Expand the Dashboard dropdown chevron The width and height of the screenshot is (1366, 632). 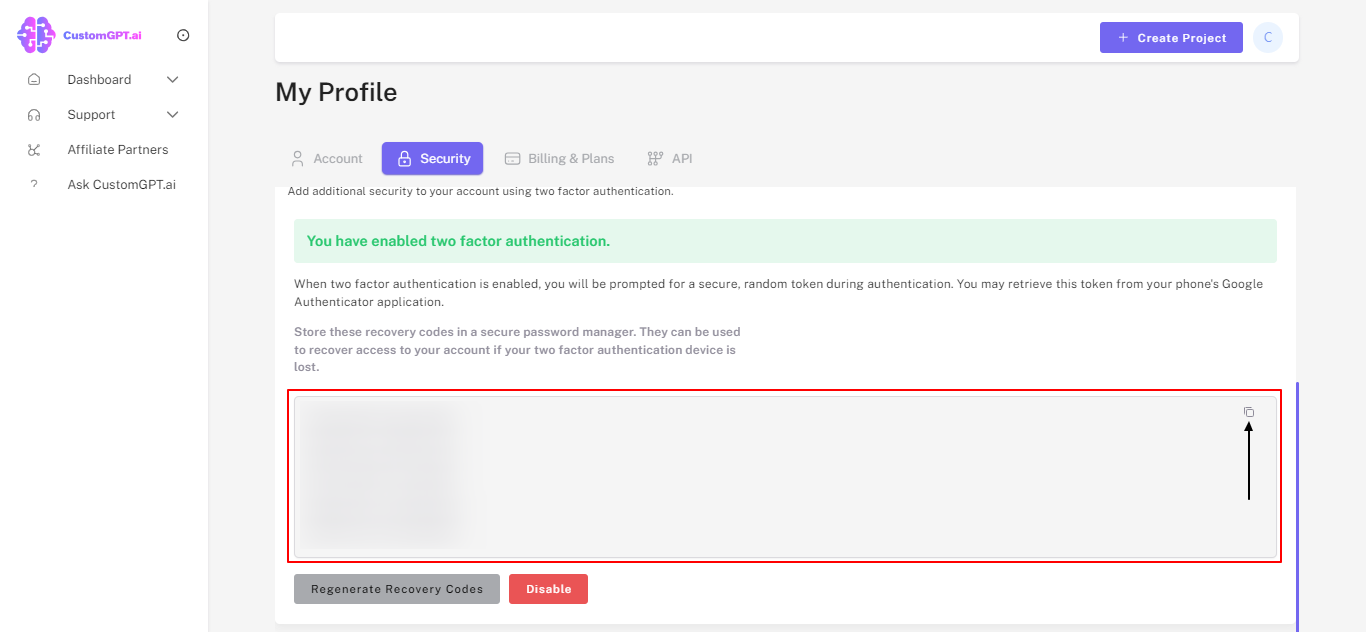pos(172,78)
